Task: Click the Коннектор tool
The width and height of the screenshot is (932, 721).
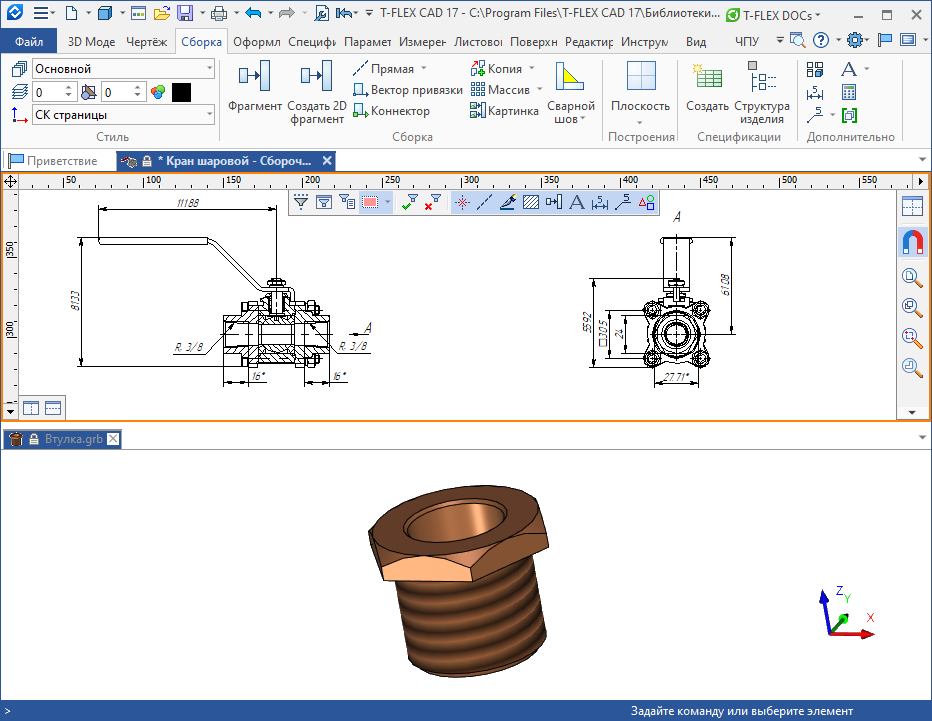Action: coord(392,111)
